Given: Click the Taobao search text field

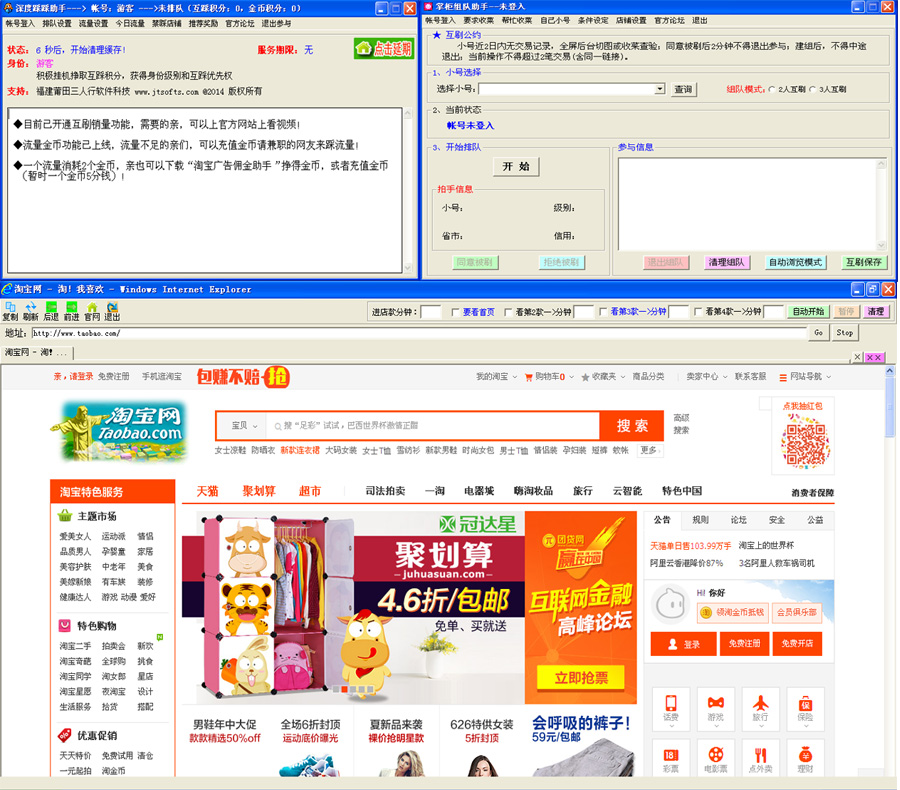Looking at the screenshot, I should (x=433, y=425).
